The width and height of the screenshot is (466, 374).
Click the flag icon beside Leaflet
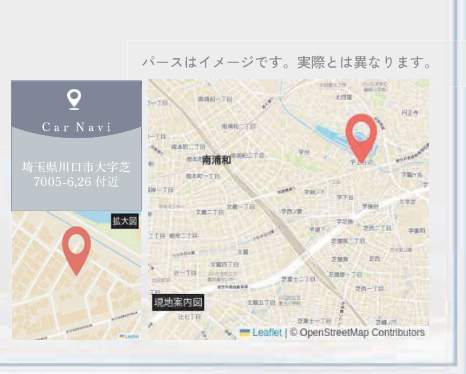tap(245, 333)
